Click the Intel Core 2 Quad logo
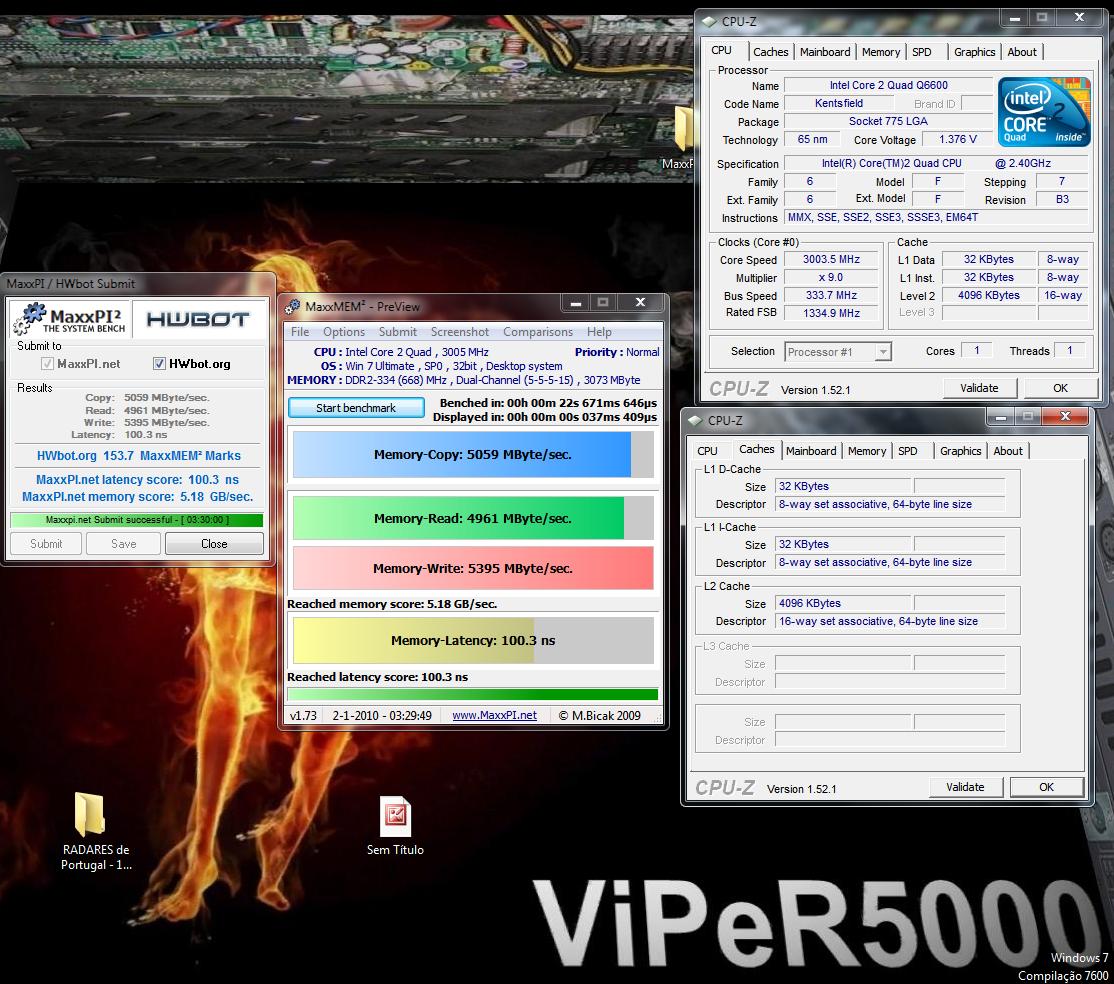The image size is (1114, 984). [x=1044, y=112]
